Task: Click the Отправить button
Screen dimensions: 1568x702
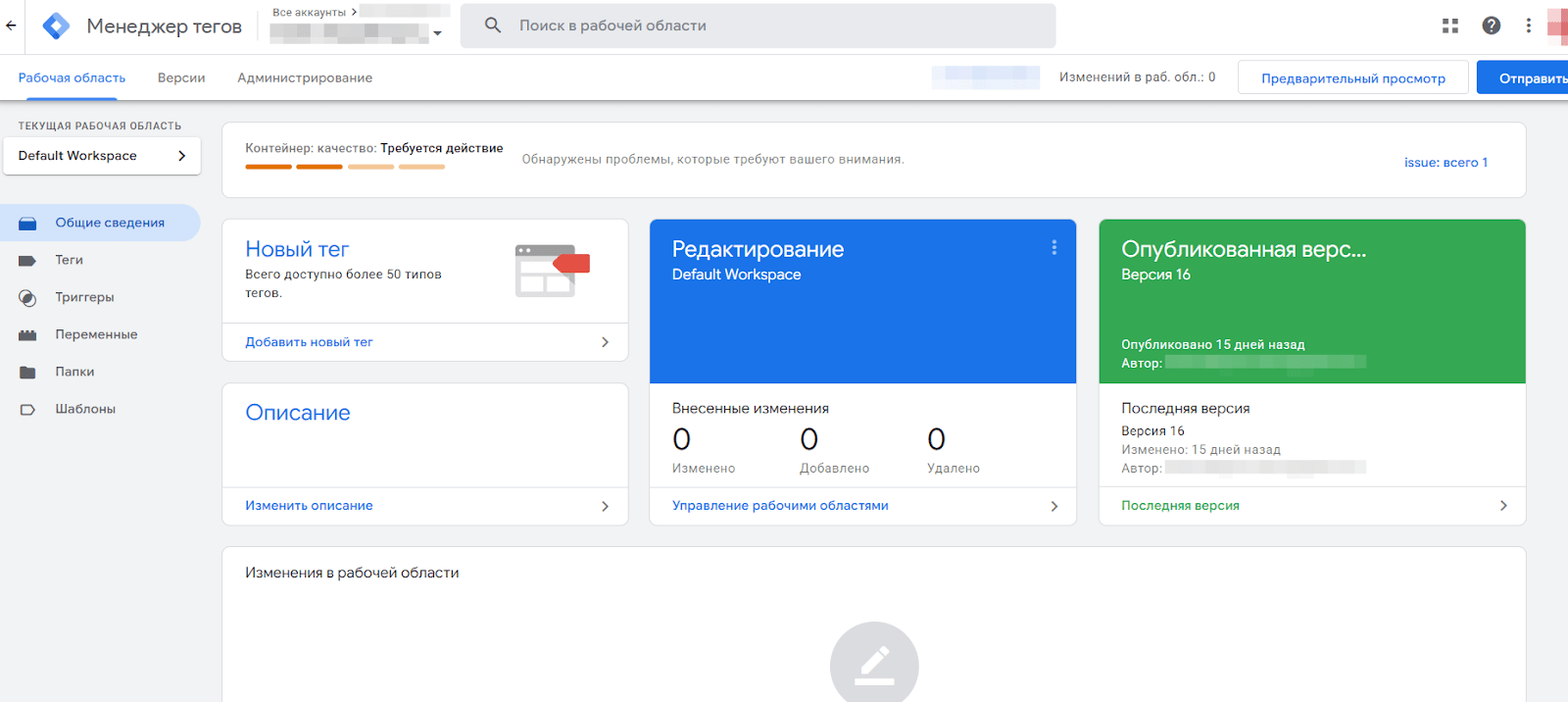Action: [1523, 77]
